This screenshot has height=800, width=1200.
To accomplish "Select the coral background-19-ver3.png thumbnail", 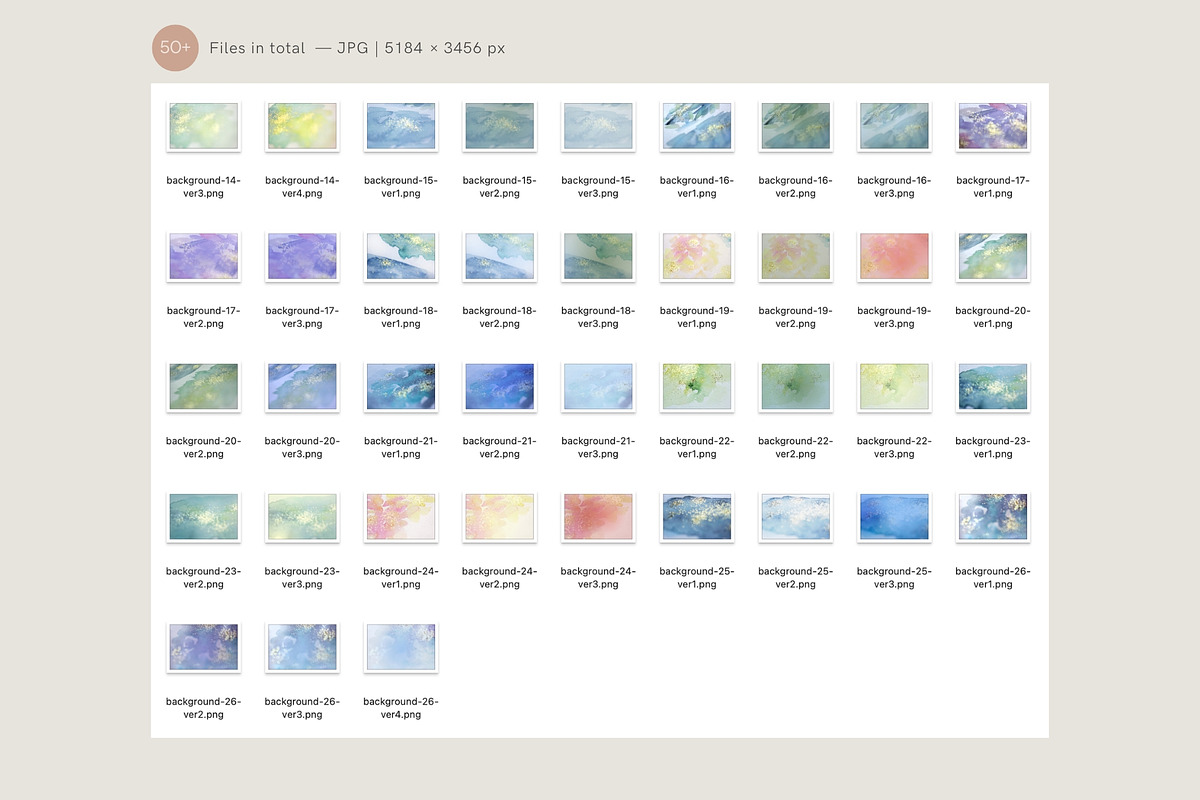I will [x=894, y=256].
